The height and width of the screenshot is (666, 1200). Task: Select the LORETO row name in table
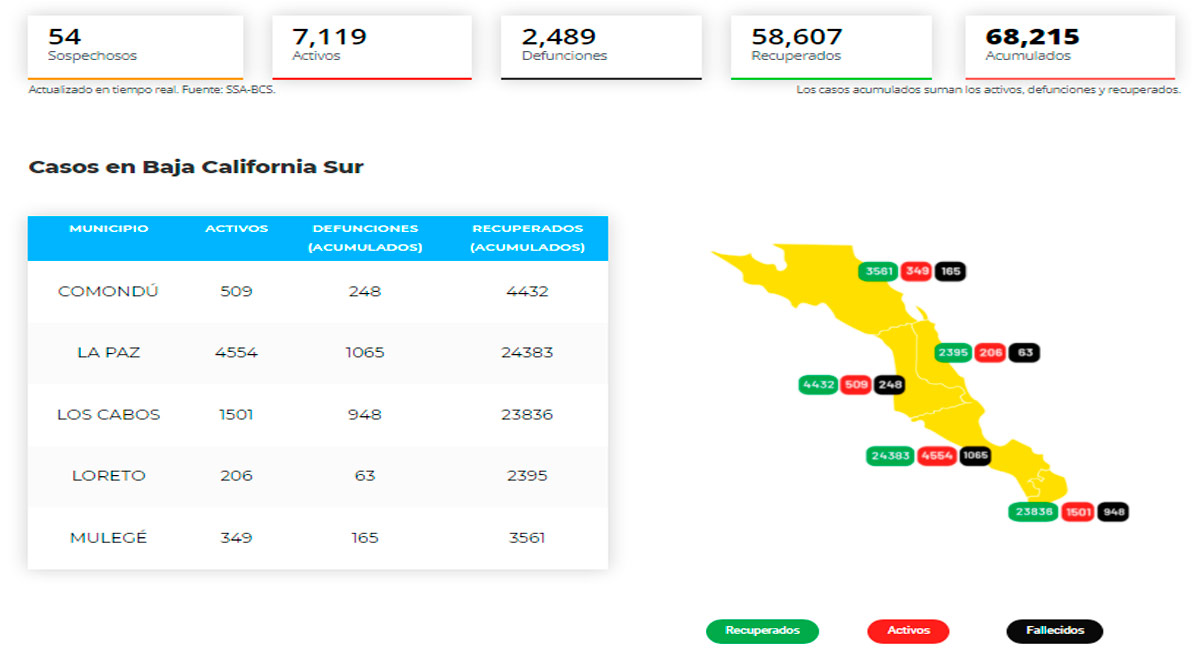109,476
